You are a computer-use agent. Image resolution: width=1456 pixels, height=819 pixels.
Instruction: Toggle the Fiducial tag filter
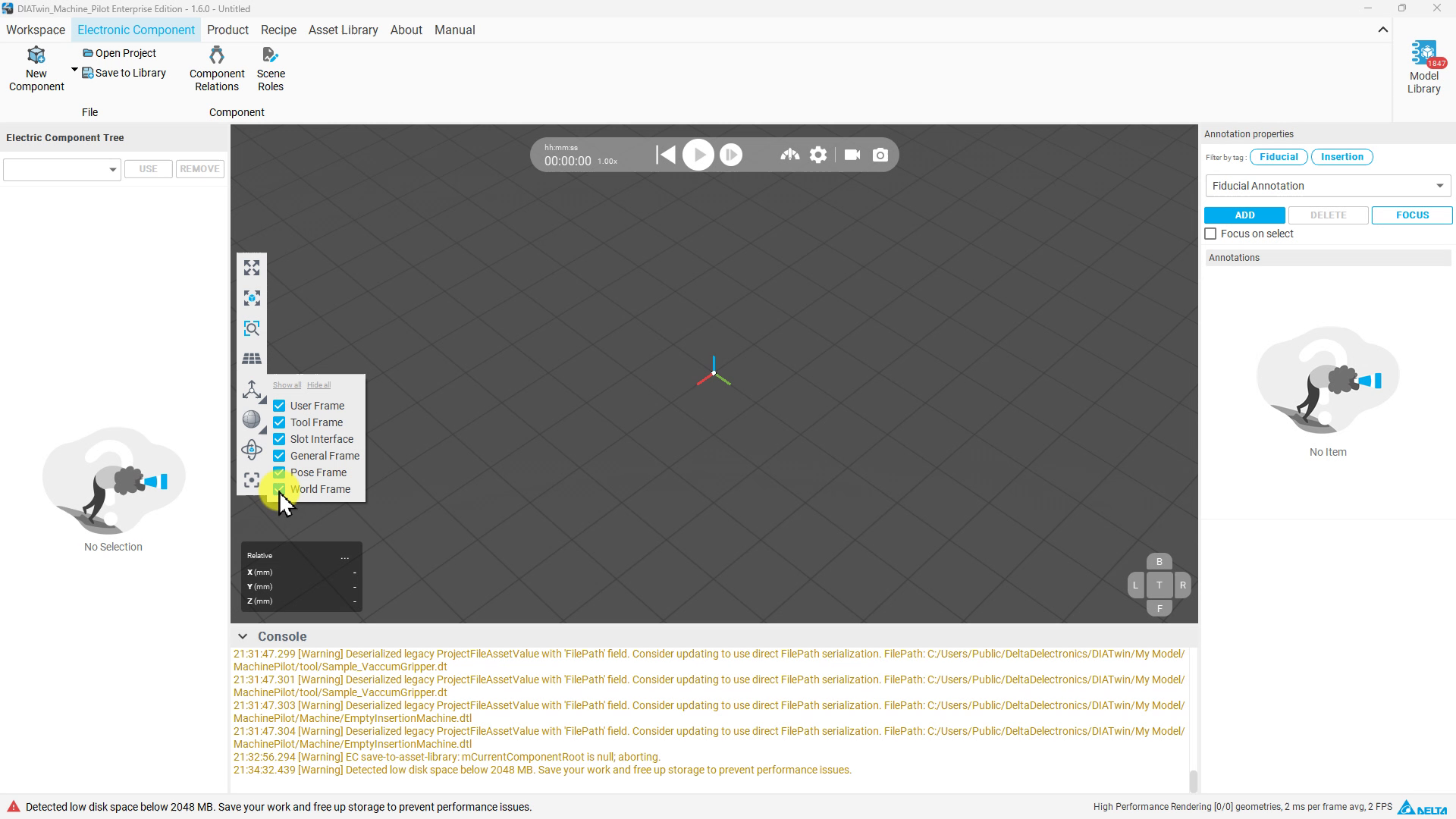[1279, 157]
